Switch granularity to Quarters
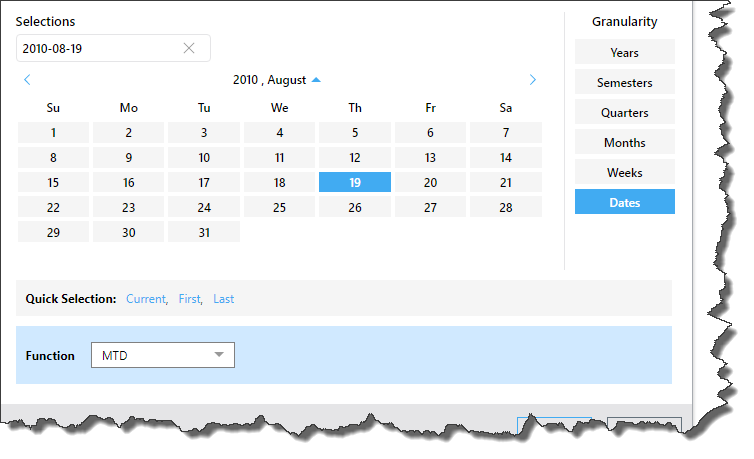Screen dimensions: 754x459 coord(624,112)
